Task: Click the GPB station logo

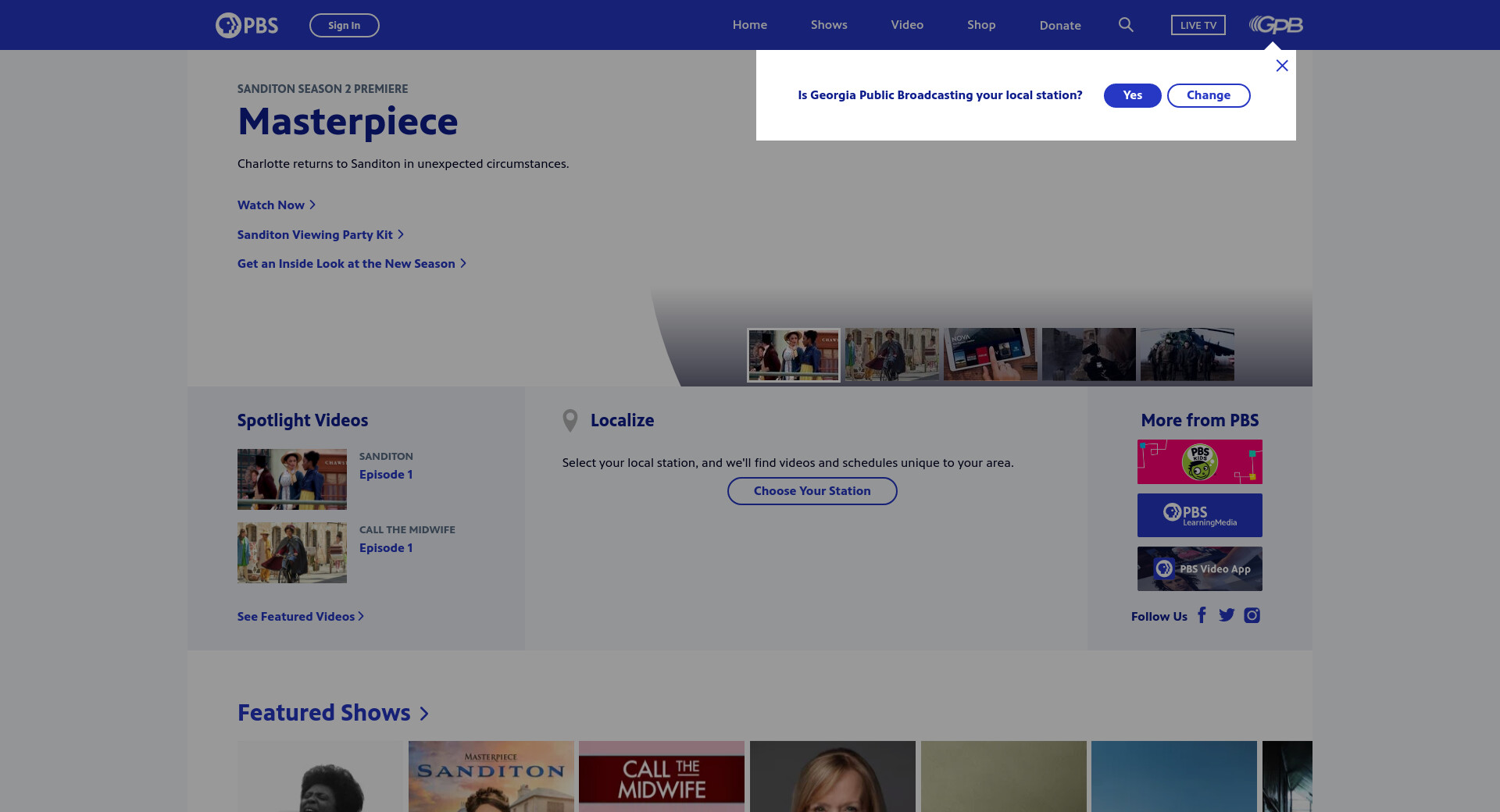Action: [x=1276, y=25]
